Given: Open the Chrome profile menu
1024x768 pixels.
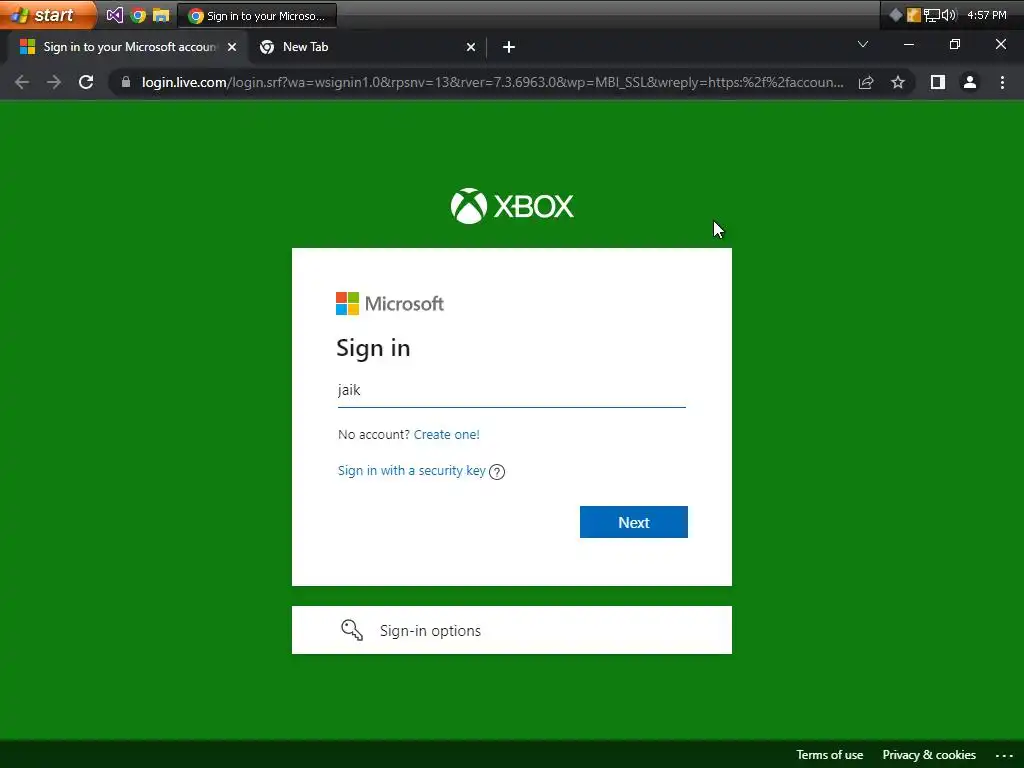Looking at the screenshot, I should (x=970, y=82).
